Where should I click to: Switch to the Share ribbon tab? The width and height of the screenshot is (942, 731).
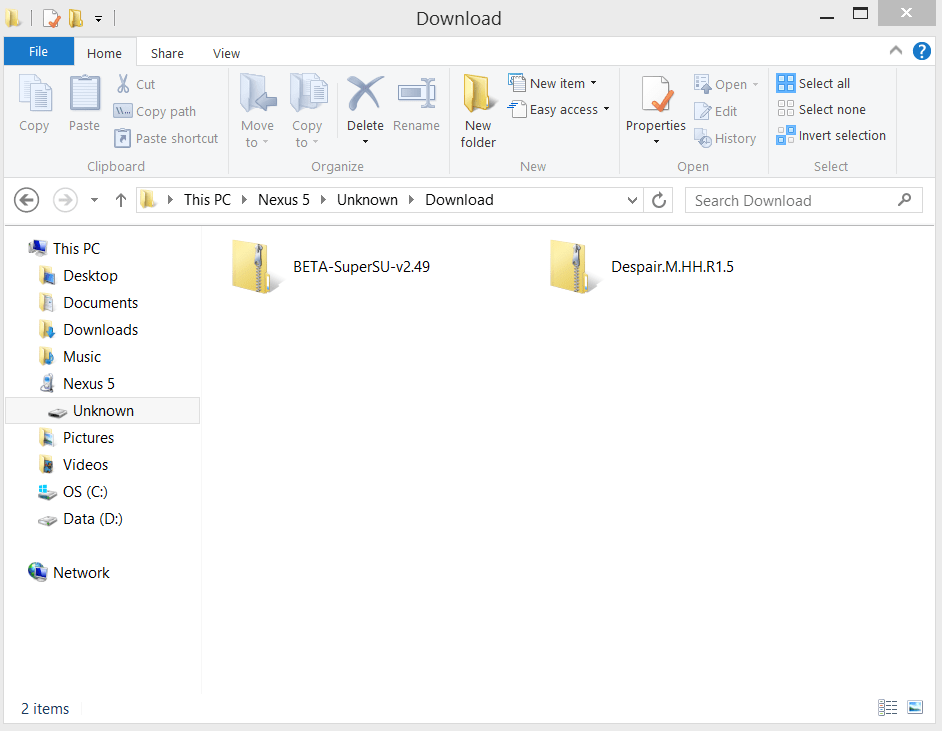(x=167, y=53)
